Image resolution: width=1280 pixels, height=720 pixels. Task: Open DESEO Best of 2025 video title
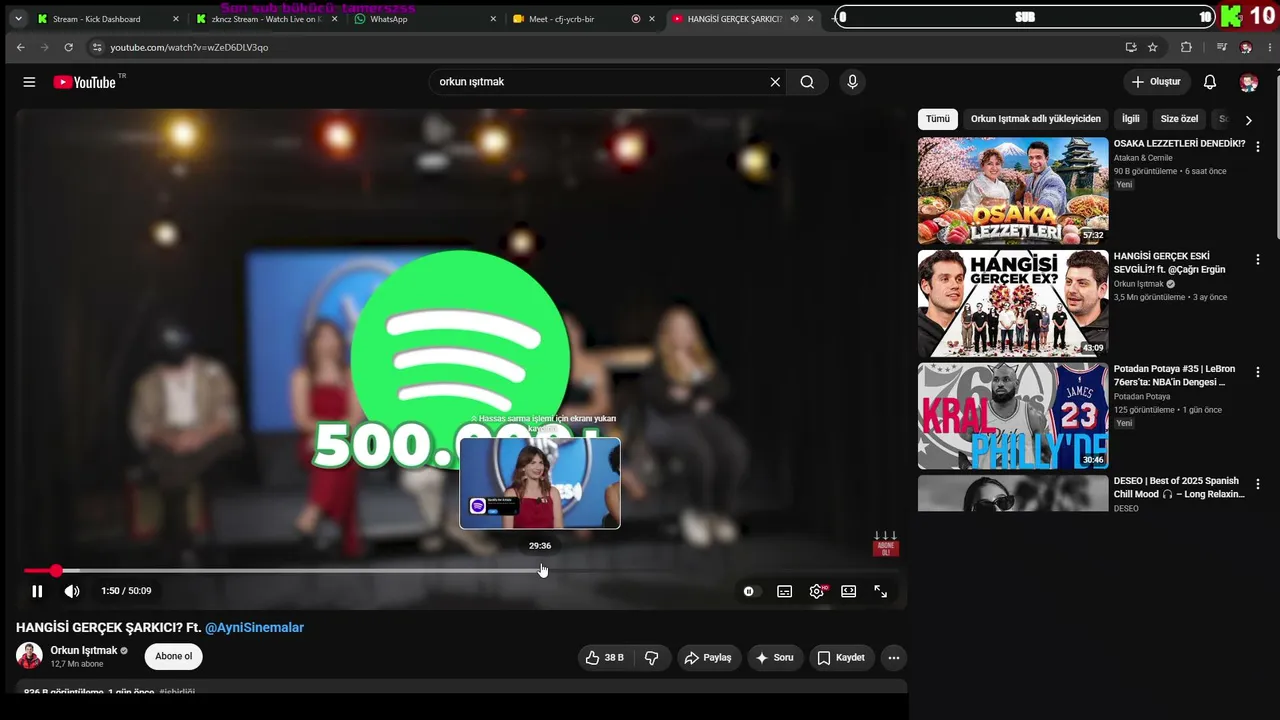pyautogui.click(x=1179, y=488)
